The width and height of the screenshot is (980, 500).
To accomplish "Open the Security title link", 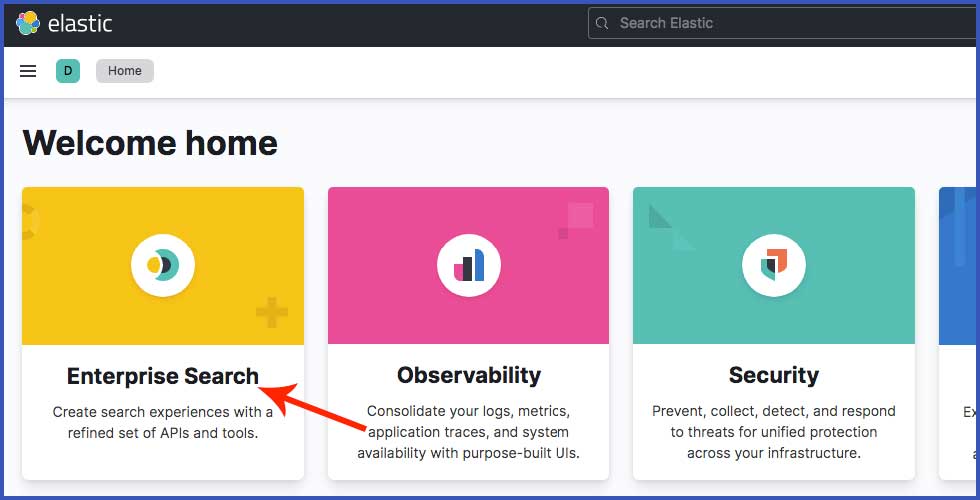I will click(774, 376).
